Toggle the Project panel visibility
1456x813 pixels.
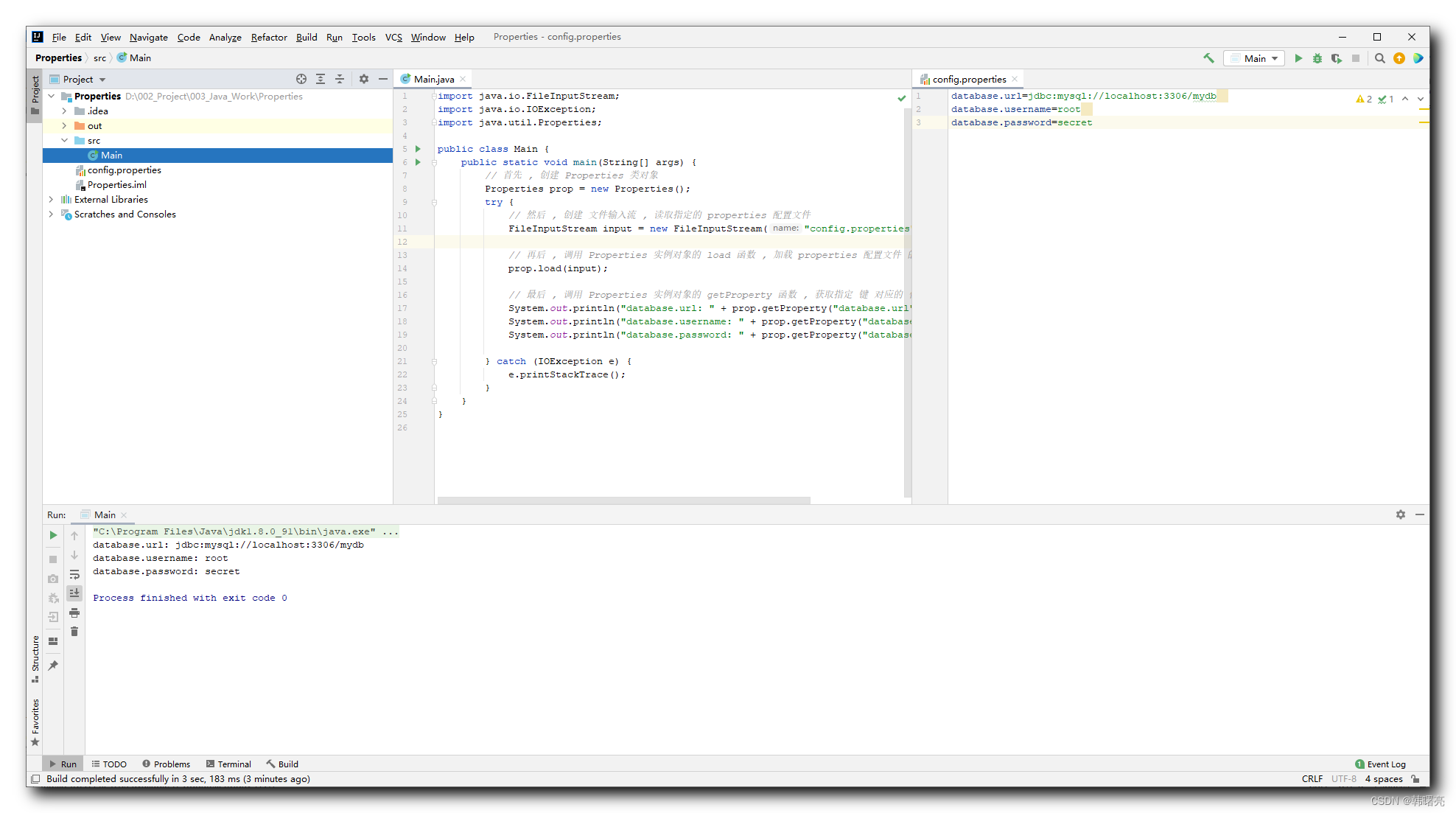point(35,89)
